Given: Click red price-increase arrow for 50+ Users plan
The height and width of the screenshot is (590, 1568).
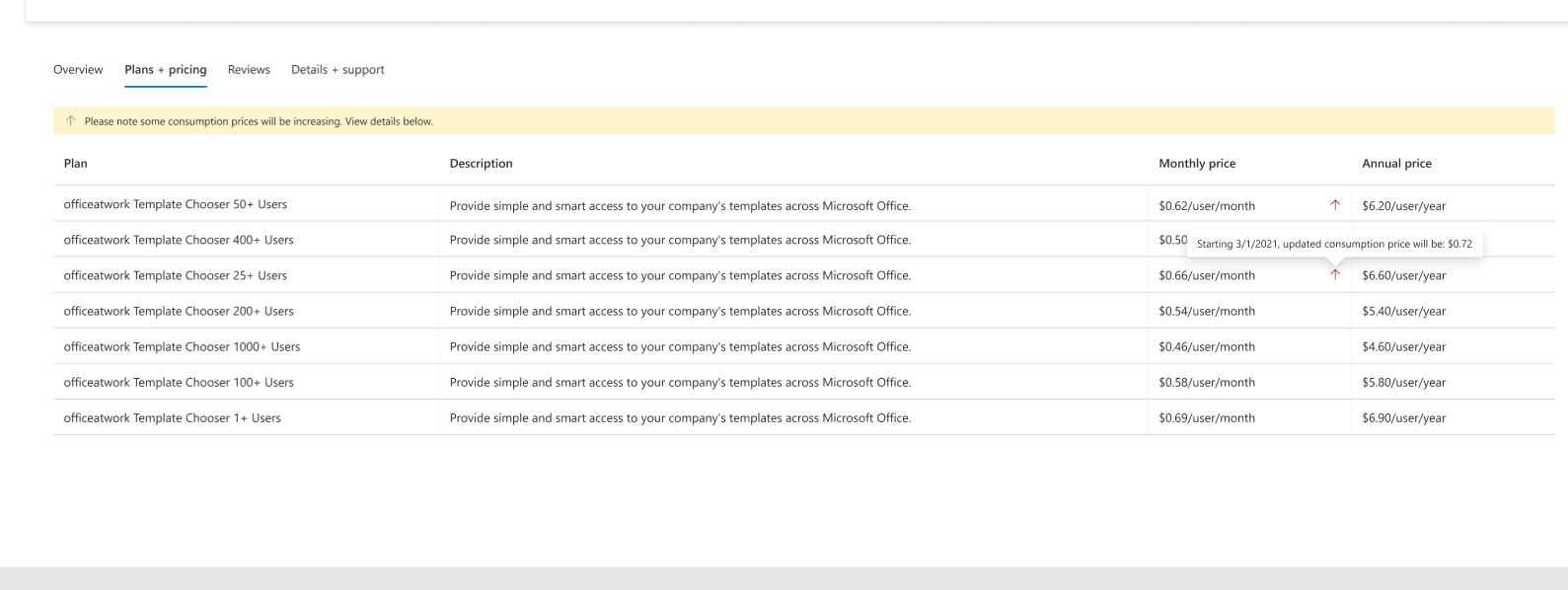Looking at the screenshot, I should [x=1335, y=205].
